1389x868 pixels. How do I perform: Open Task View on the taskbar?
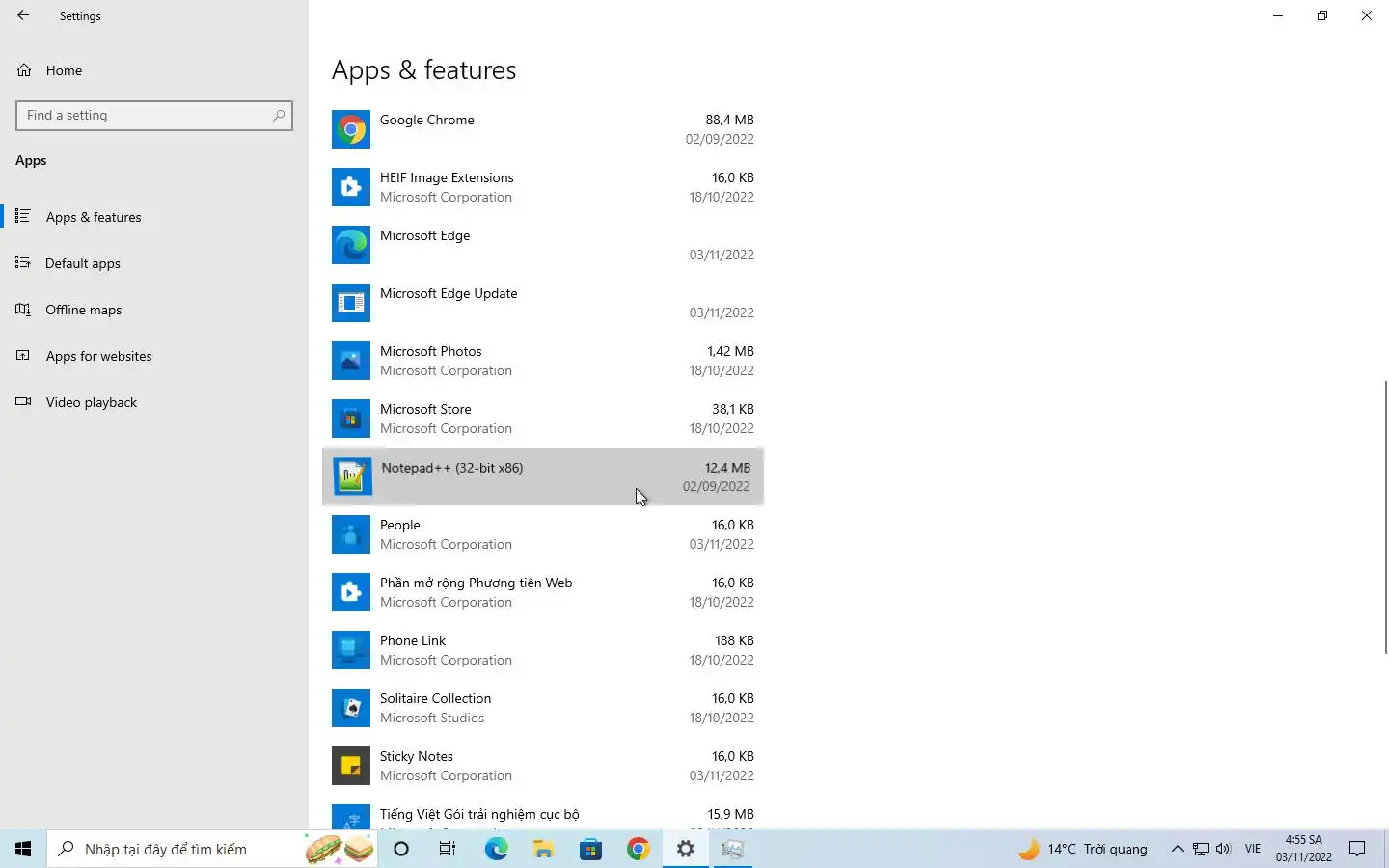point(448,849)
